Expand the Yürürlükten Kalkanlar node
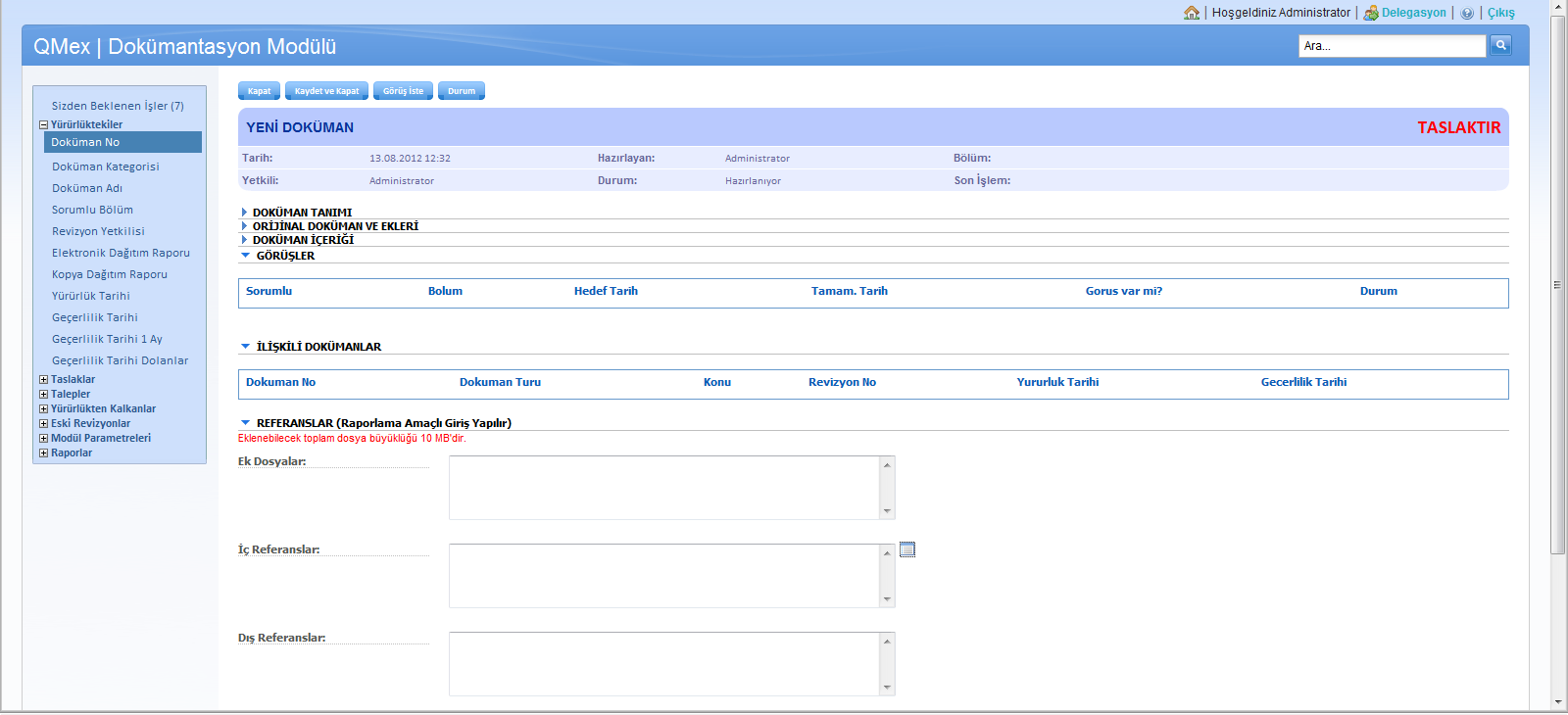The image size is (1568, 715). (x=43, y=409)
